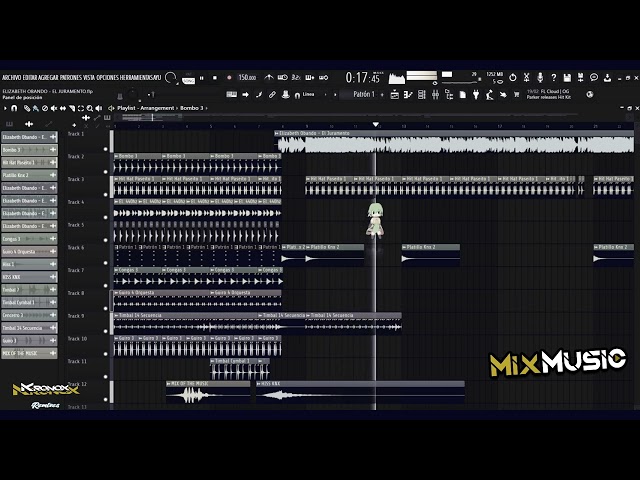Mute Track 1 using its dot toggle
Viewport: 640px width, 480px height.
point(106,149)
